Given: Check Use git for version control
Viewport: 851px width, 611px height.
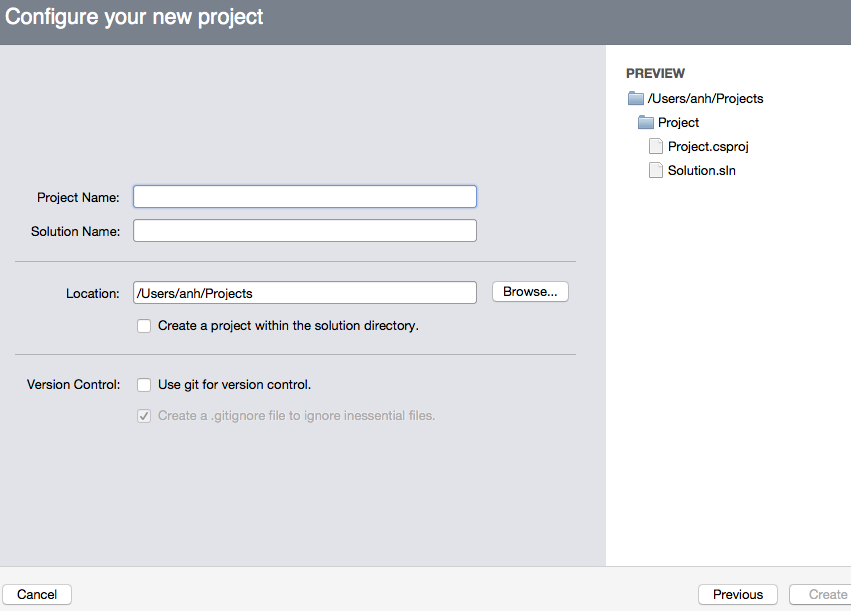Looking at the screenshot, I should pyautogui.click(x=144, y=385).
